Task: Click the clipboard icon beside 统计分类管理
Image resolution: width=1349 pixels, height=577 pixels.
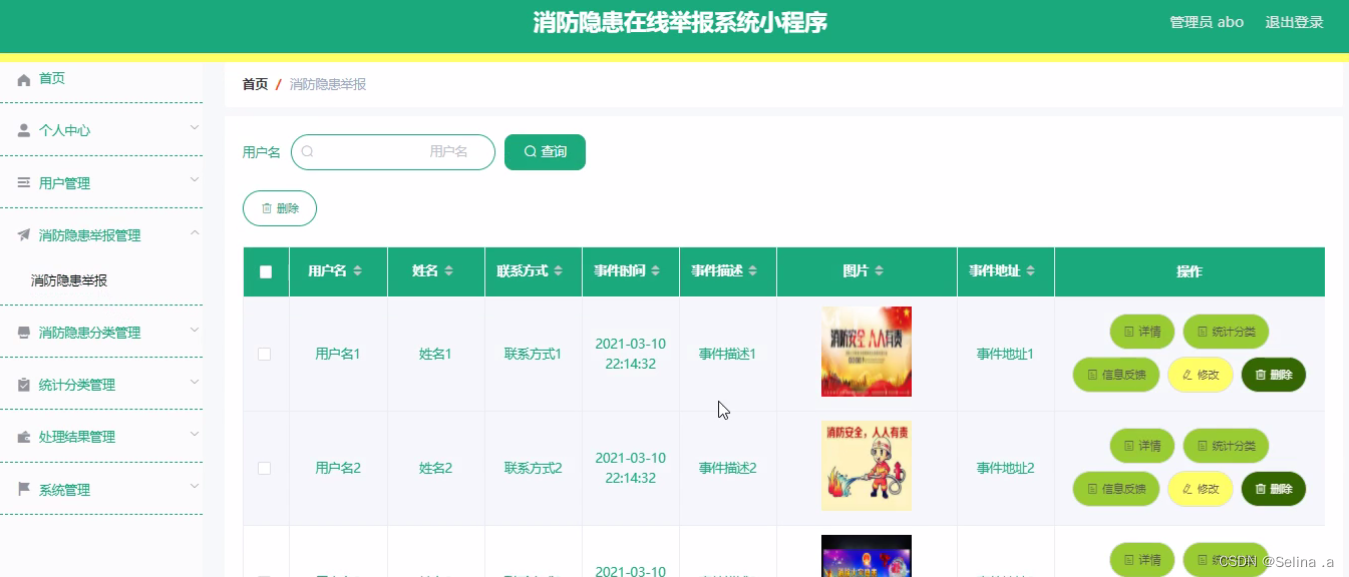Action: (x=24, y=385)
